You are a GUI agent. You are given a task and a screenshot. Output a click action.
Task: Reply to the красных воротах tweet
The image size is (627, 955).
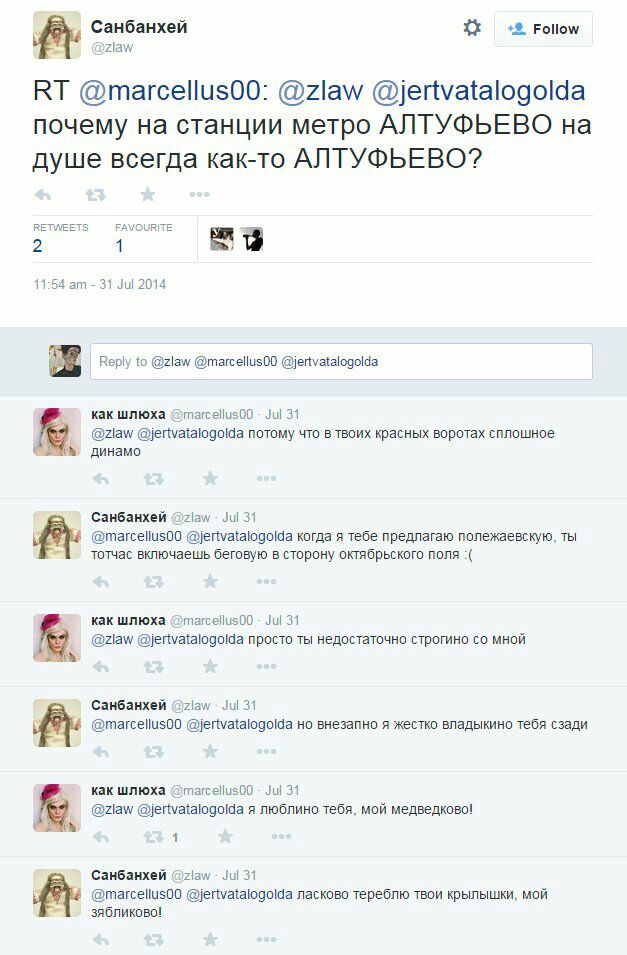pyautogui.click(x=101, y=479)
